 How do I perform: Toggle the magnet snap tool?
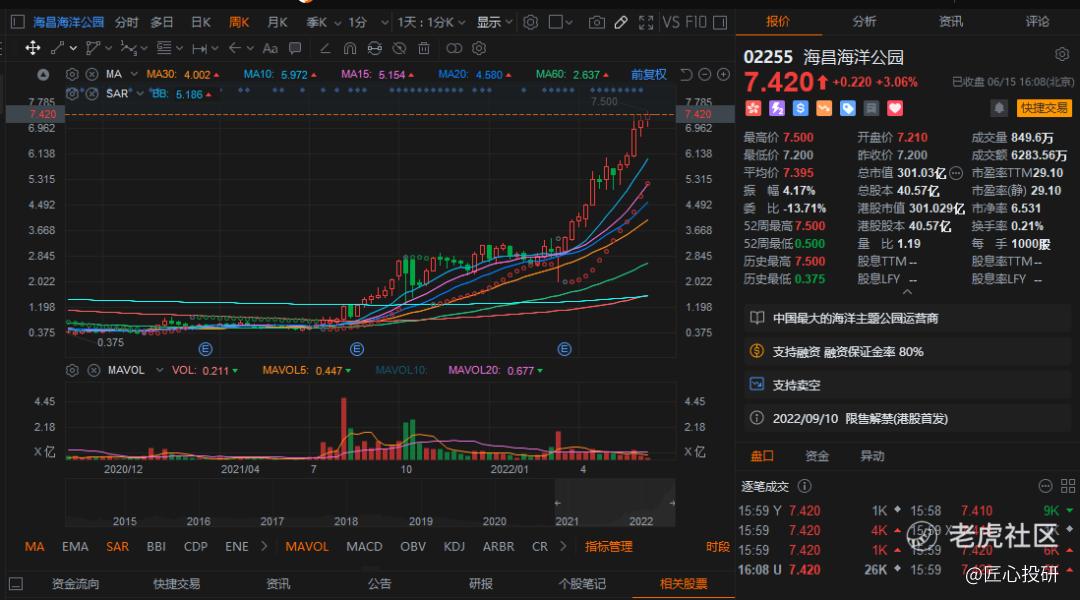point(350,48)
